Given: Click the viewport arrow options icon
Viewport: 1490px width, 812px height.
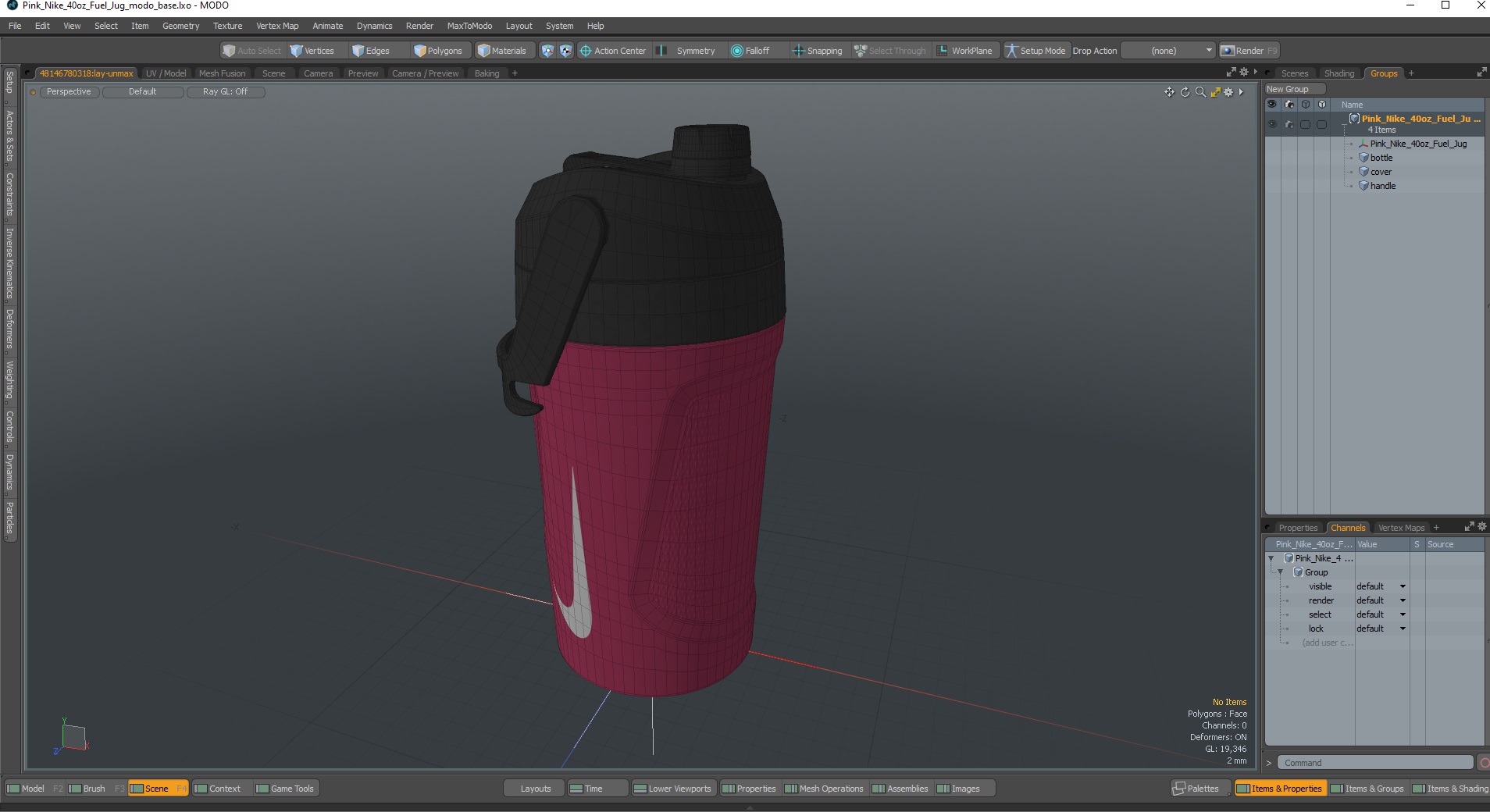Looking at the screenshot, I should [x=1241, y=92].
